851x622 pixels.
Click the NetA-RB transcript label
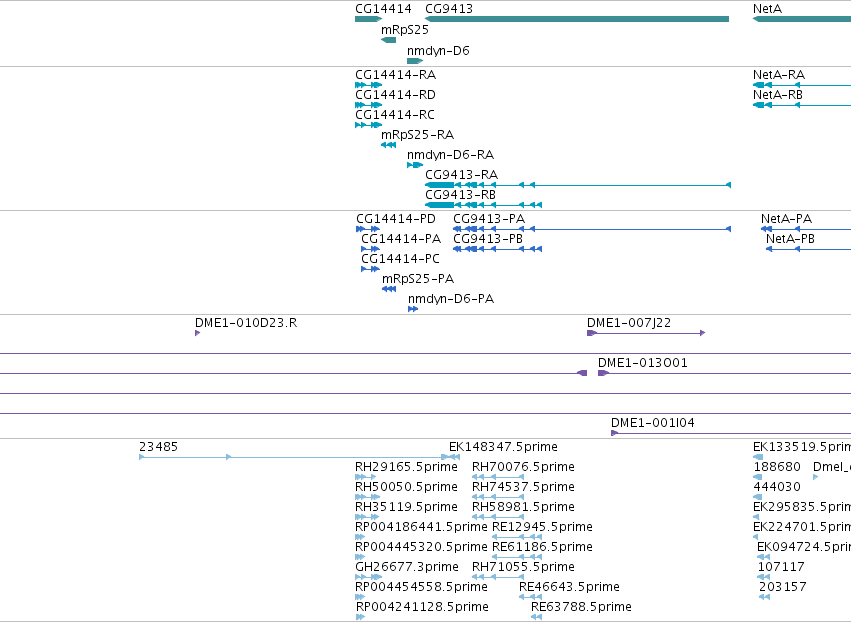(x=778, y=95)
